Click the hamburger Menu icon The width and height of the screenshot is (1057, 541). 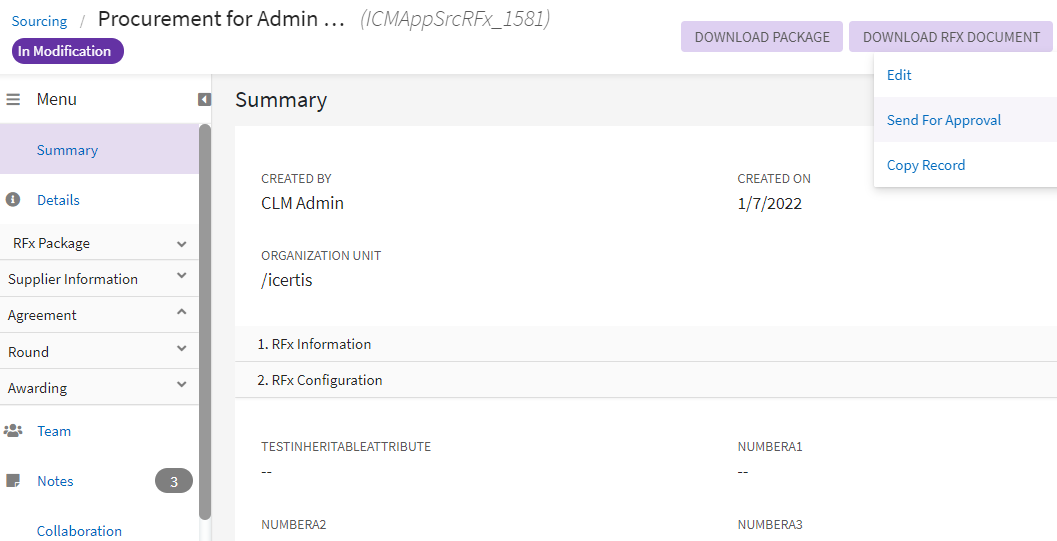point(14,100)
